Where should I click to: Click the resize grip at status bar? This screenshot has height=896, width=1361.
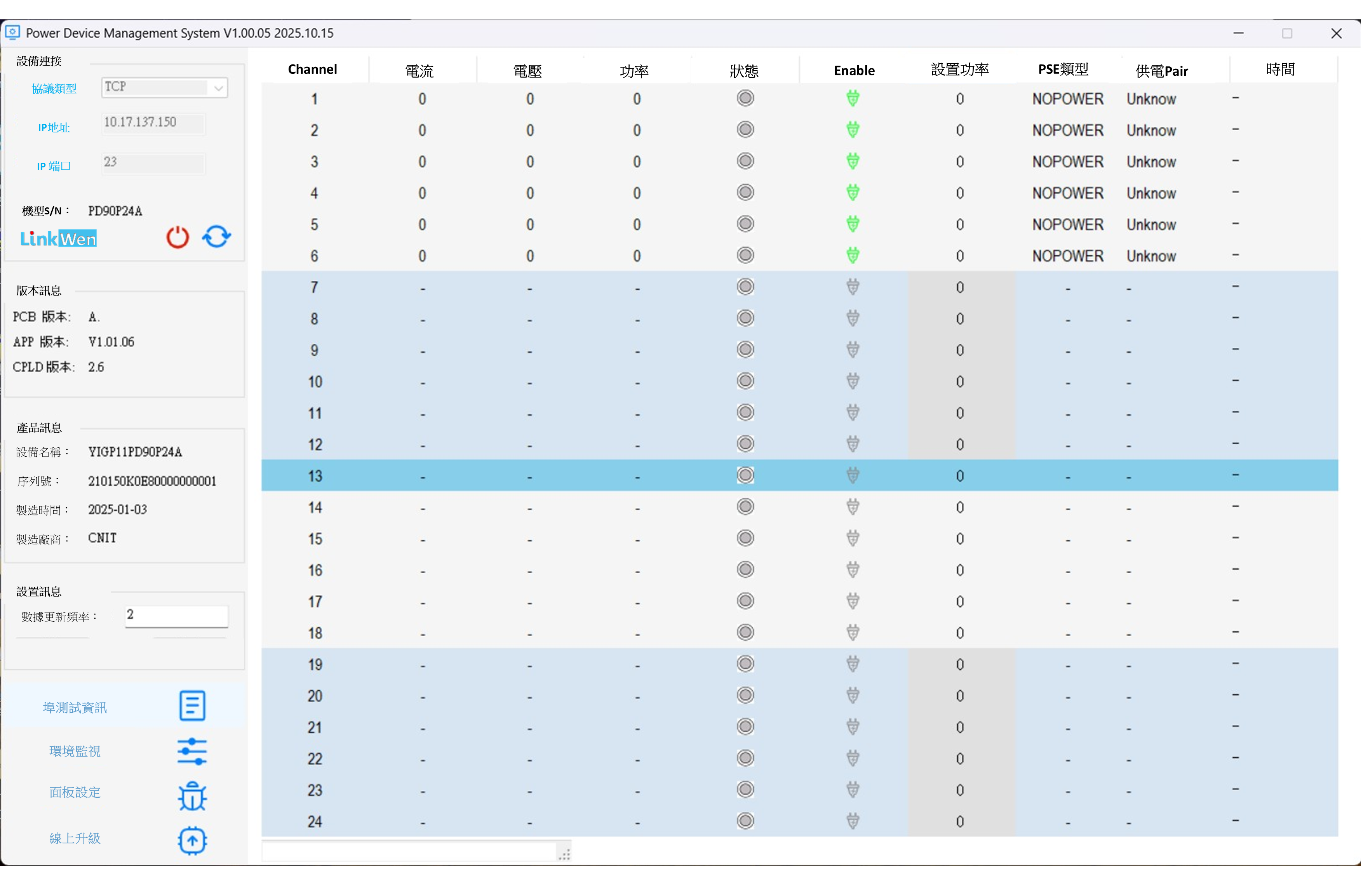pos(564,855)
